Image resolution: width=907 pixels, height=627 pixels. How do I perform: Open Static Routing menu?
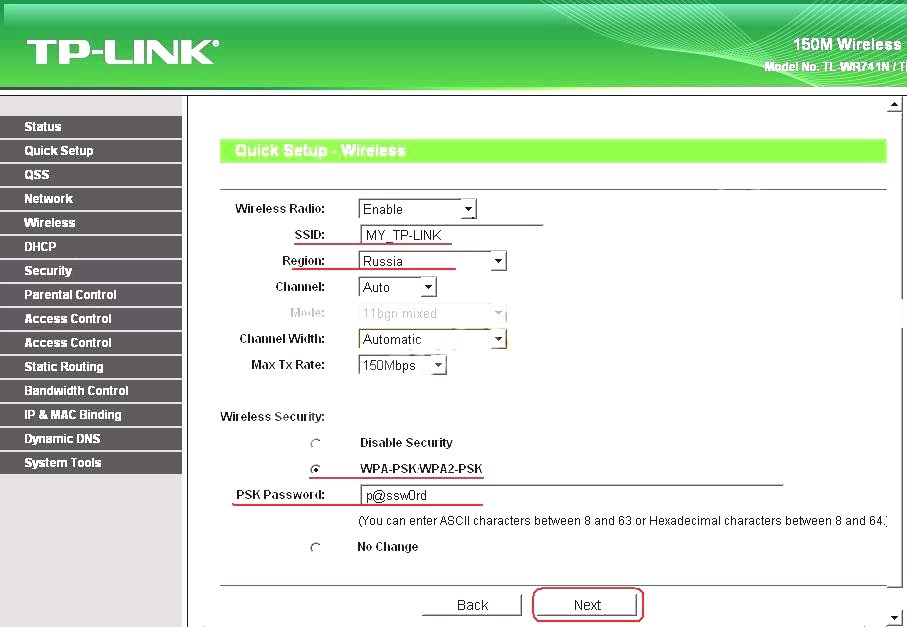click(91, 367)
